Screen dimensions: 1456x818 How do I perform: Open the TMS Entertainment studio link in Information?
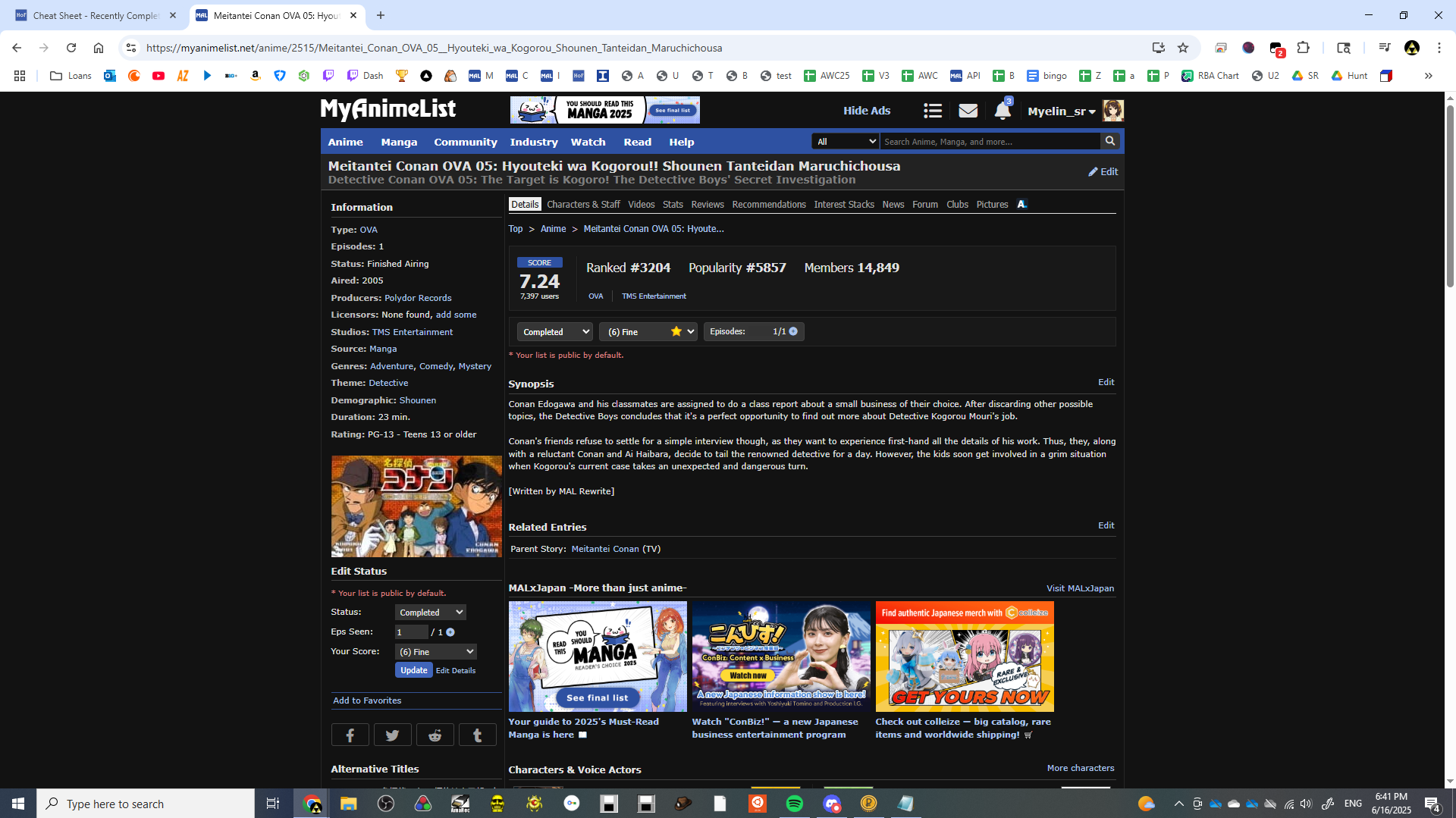(413, 332)
